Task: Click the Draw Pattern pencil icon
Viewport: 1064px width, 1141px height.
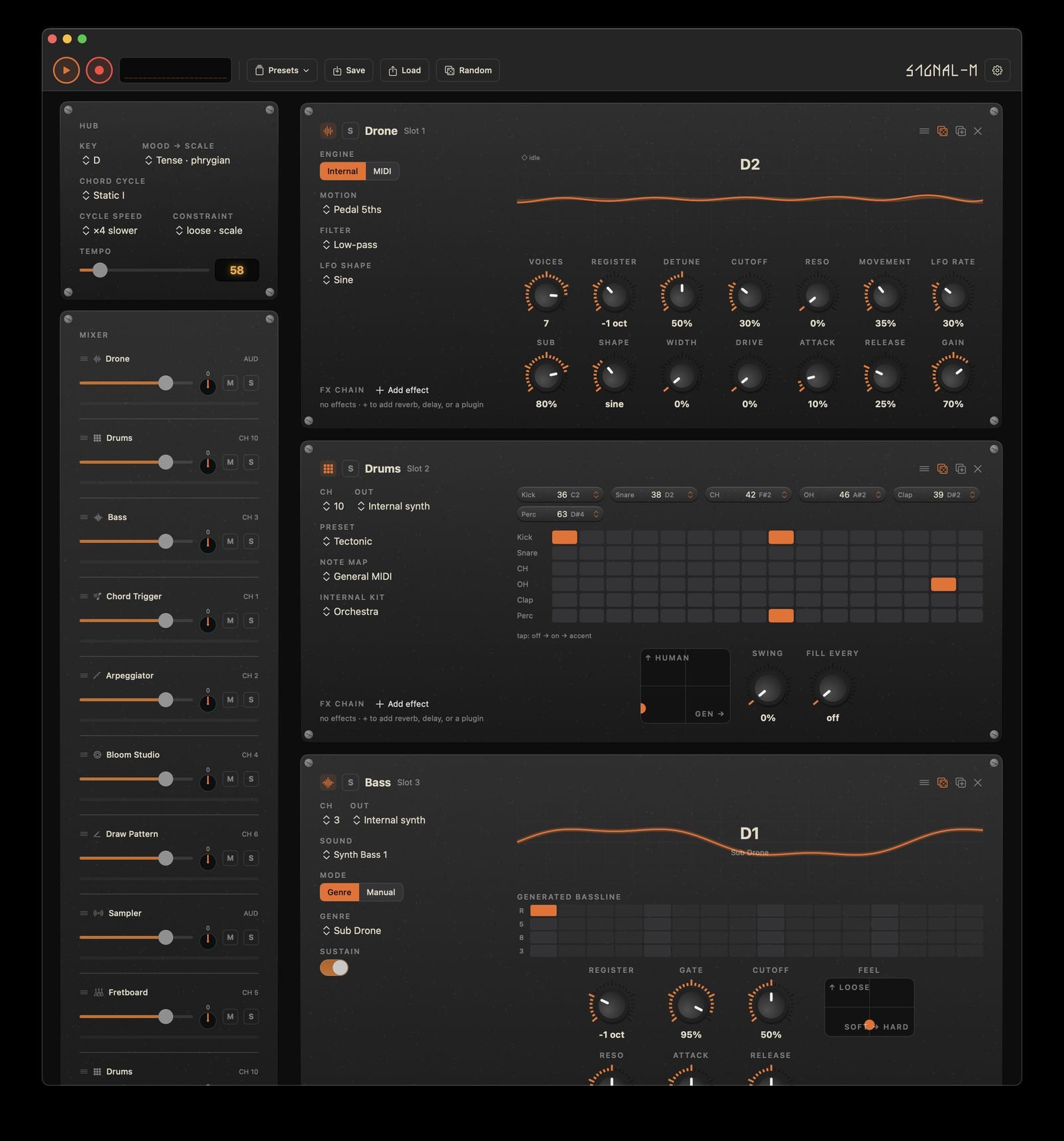Action: (x=97, y=834)
